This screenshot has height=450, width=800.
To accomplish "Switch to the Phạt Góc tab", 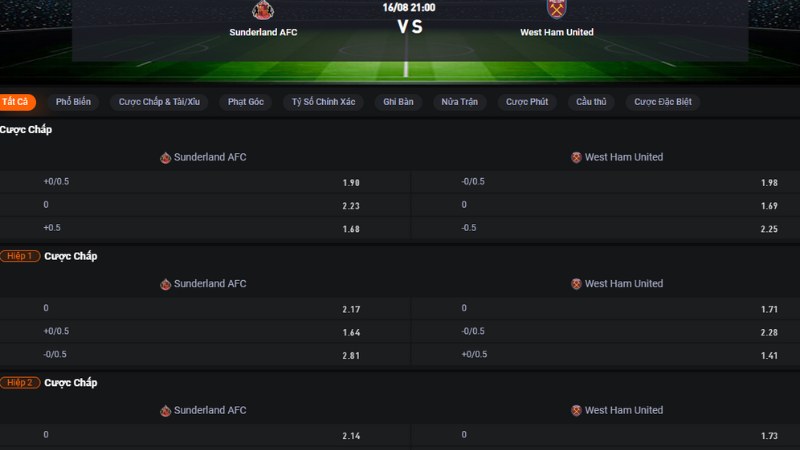I will pyautogui.click(x=245, y=102).
